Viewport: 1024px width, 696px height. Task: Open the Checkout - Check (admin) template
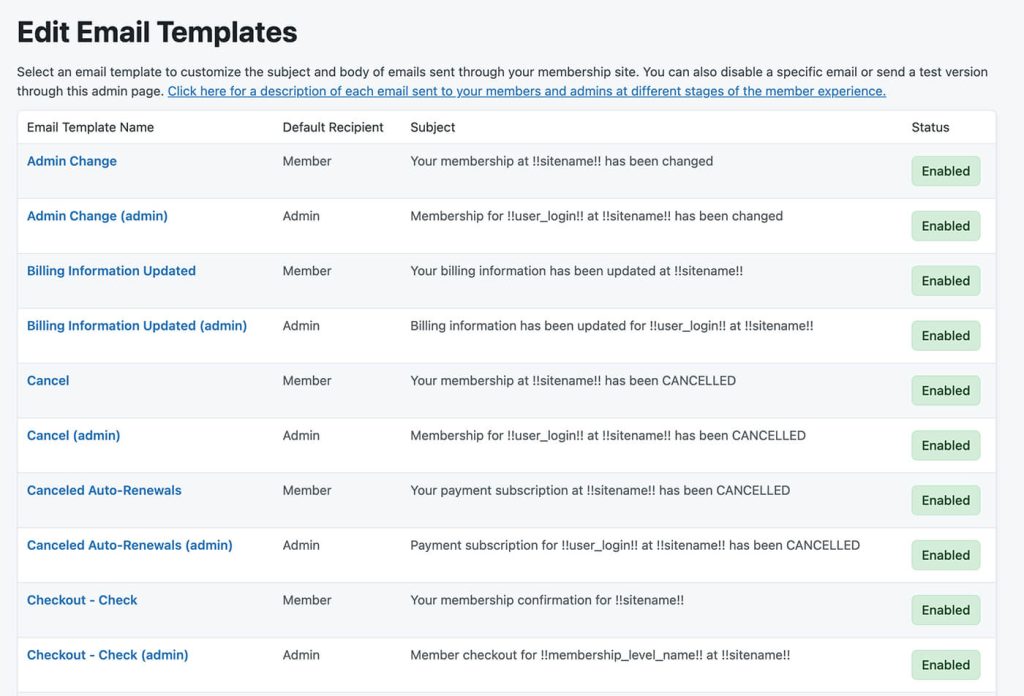(x=107, y=655)
